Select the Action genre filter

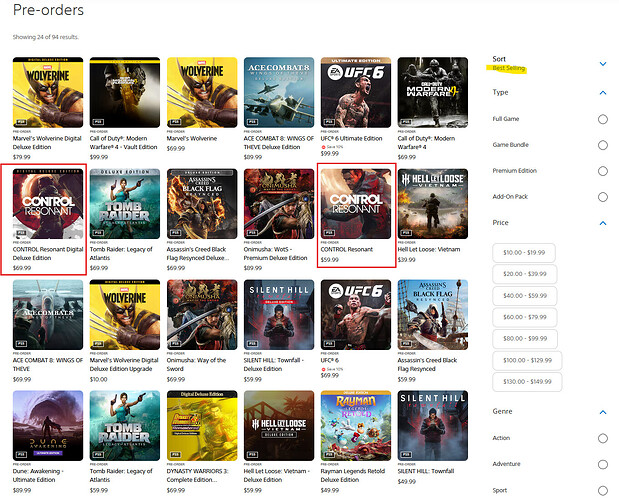602,438
